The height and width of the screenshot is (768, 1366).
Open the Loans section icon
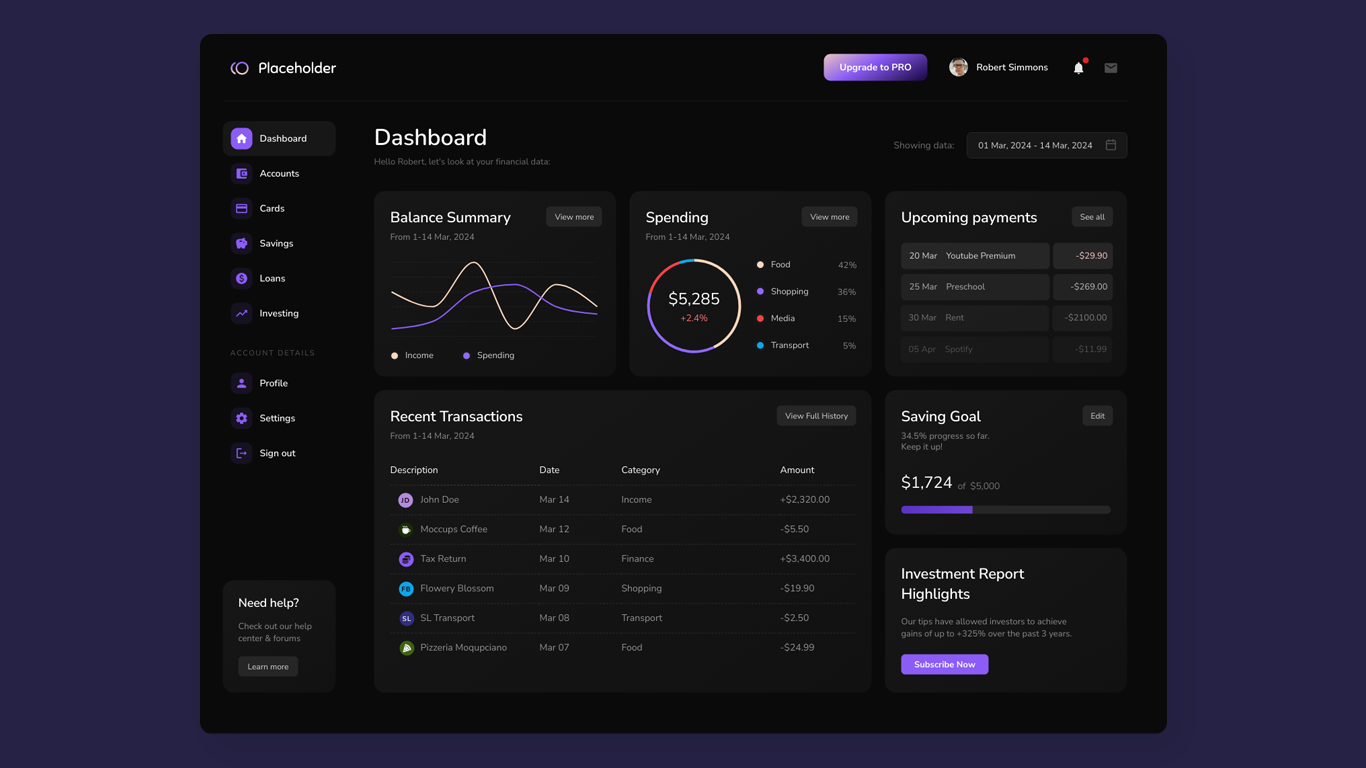coord(241,278)
